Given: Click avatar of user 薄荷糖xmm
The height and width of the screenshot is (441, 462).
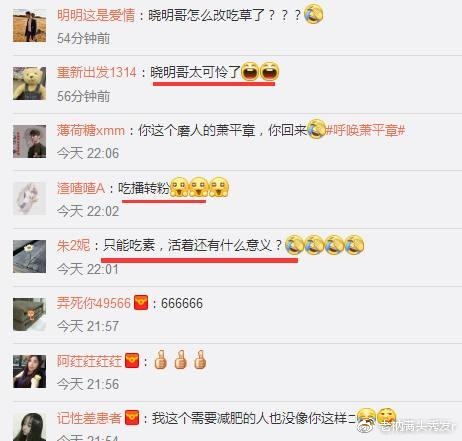Looking at the screenshot, I should coord(29,141).
